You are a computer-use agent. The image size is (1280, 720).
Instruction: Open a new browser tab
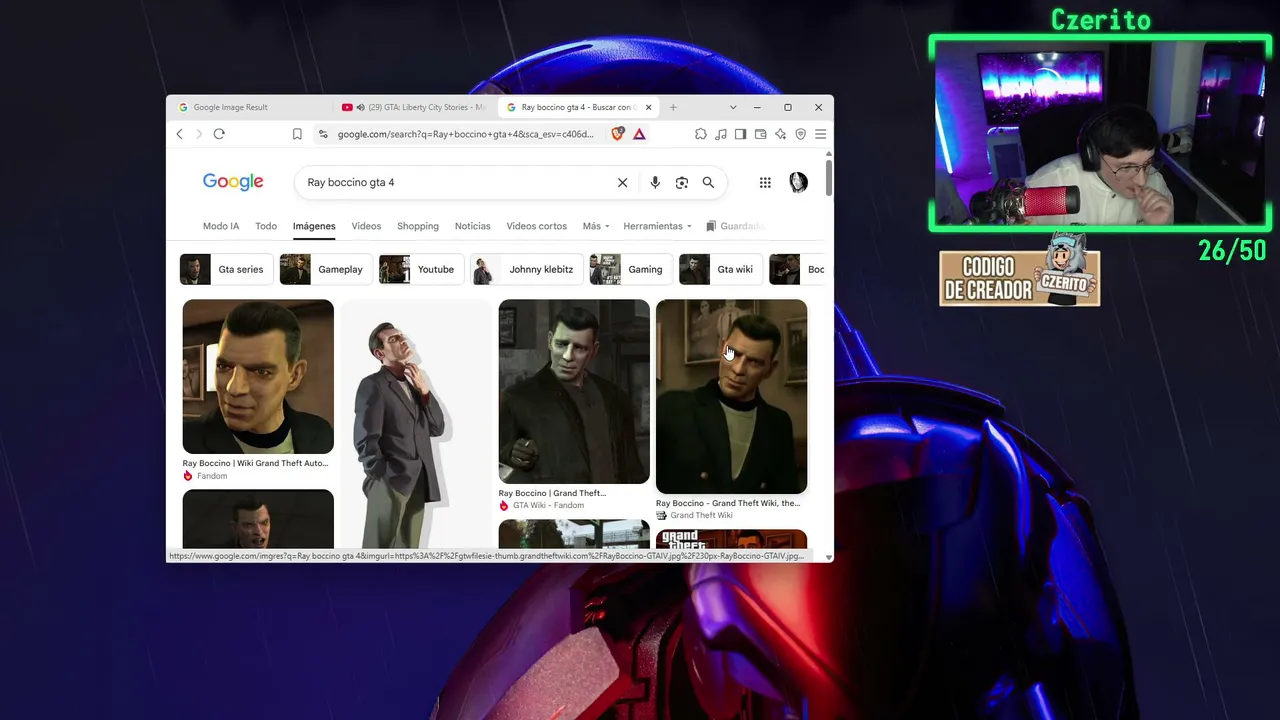point(673,107)
